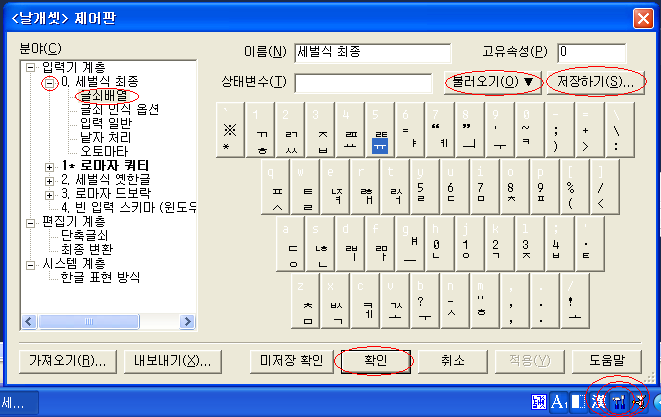Viewport: 661px width, 417px height.
Task: Click the last language bar icon after the tools icon
Action: pos(640,402)
